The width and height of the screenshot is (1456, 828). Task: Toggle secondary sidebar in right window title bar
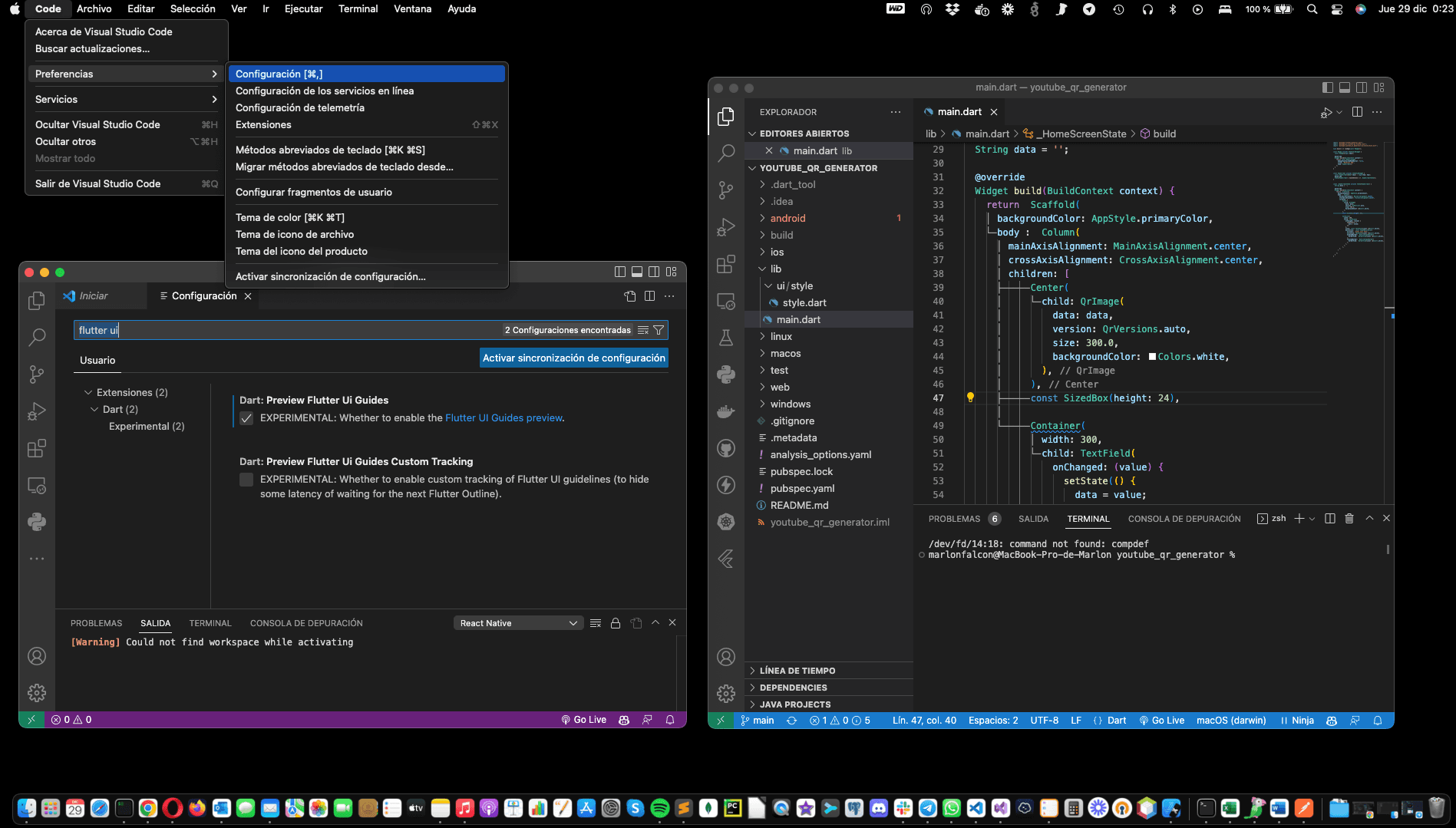click(1362, 87)
